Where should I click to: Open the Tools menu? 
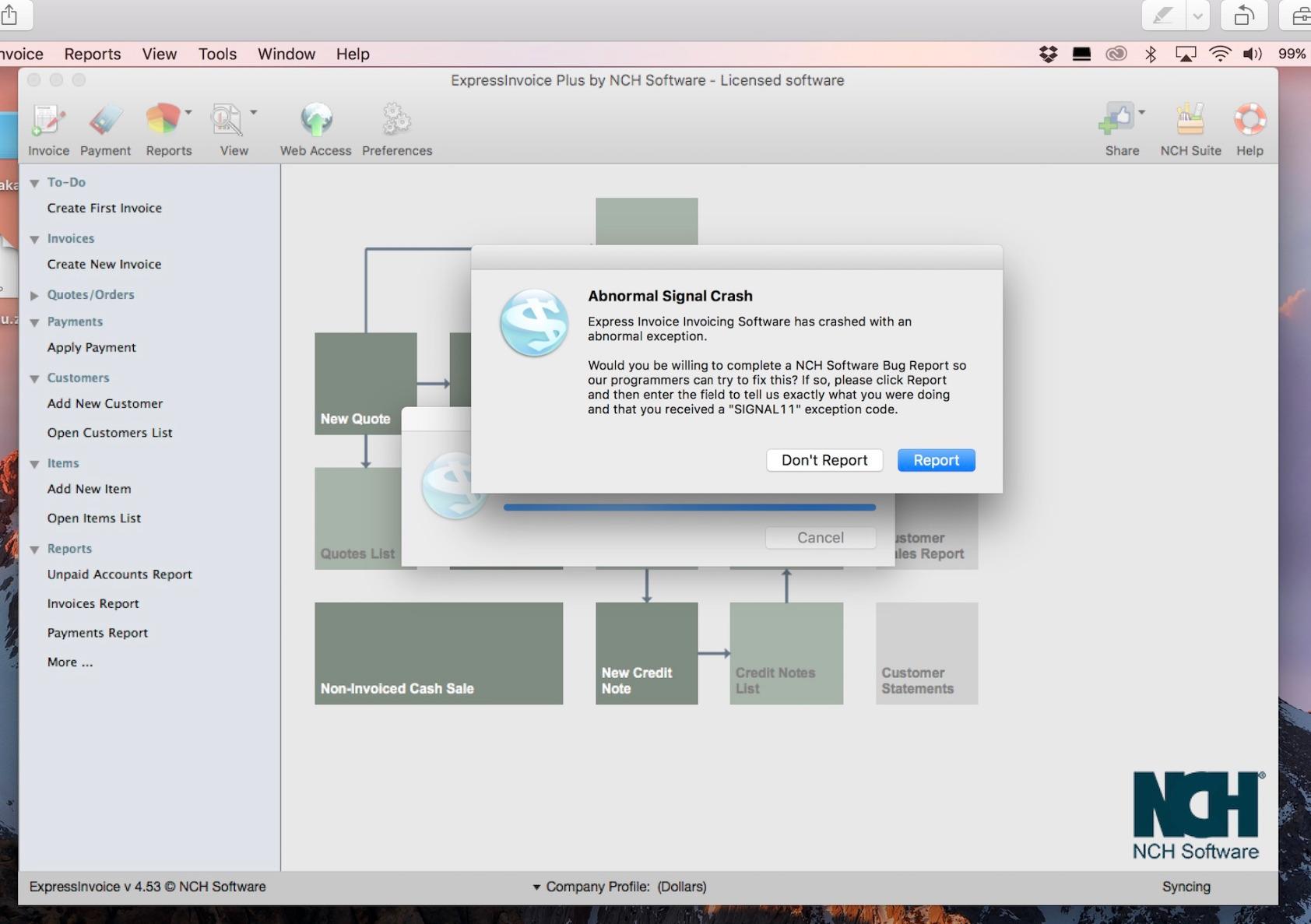(x=217, y=54)
